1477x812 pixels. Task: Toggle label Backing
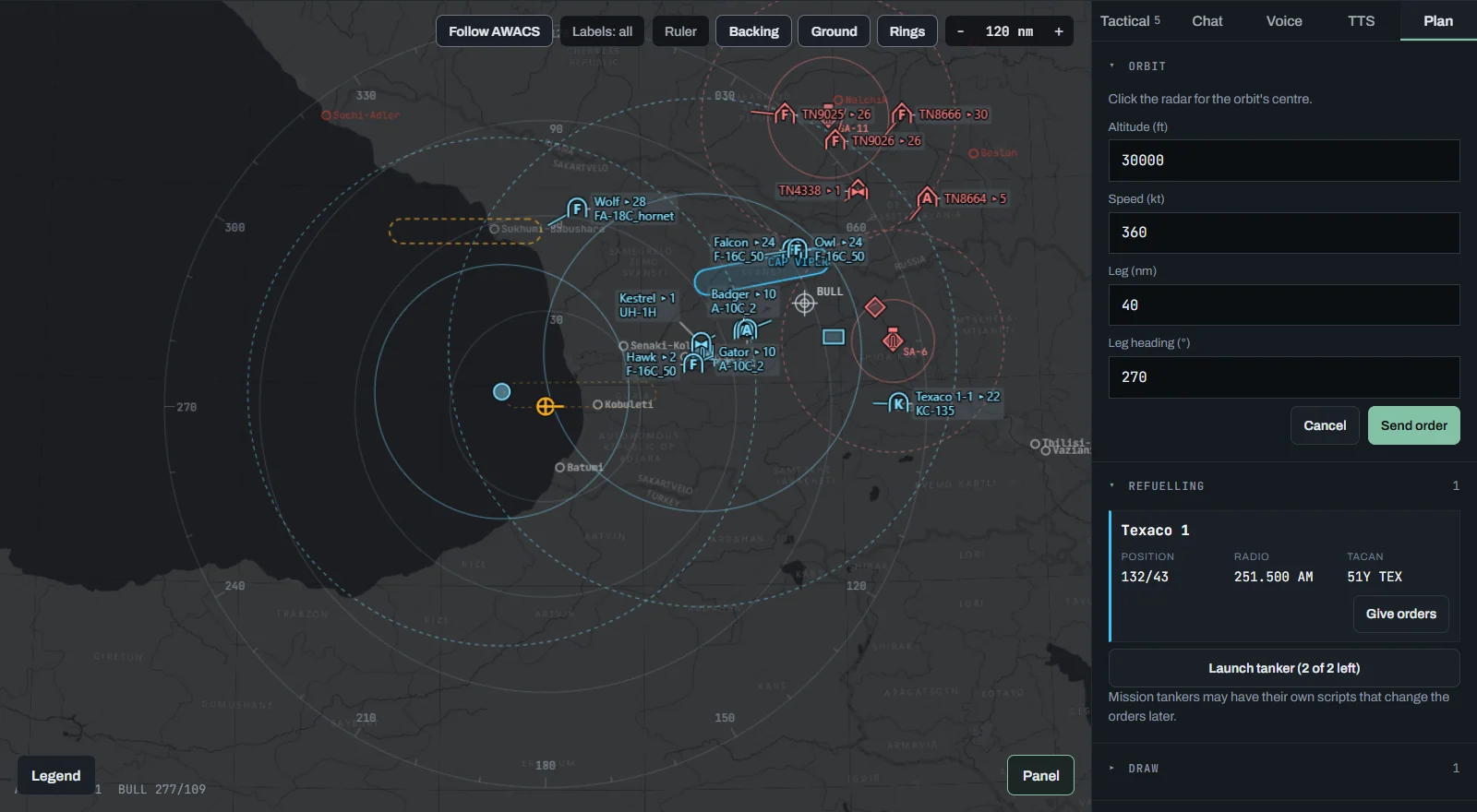coord(753,31)
